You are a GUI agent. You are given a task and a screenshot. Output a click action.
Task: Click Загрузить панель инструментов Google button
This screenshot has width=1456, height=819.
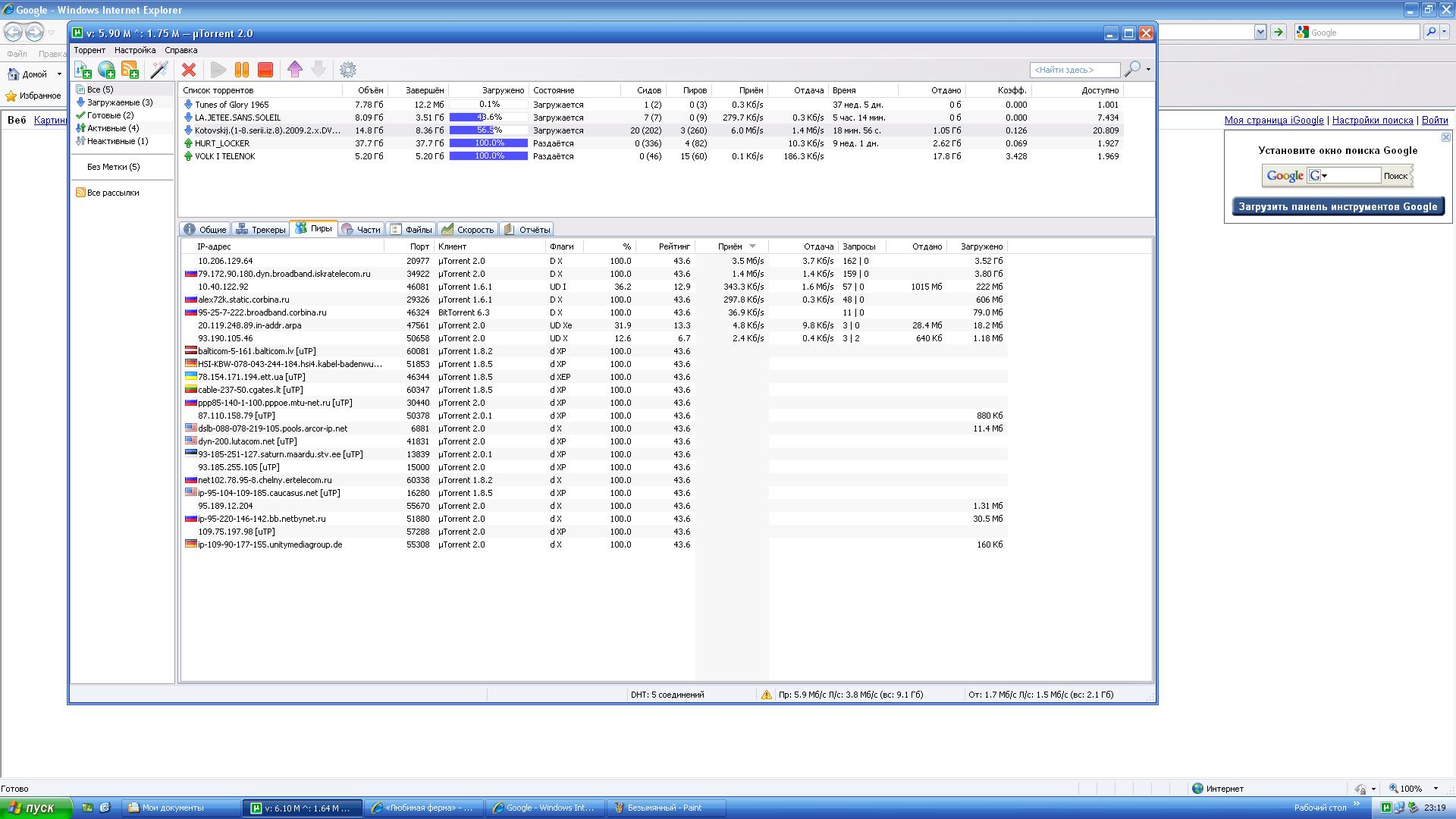(1338, 206)
